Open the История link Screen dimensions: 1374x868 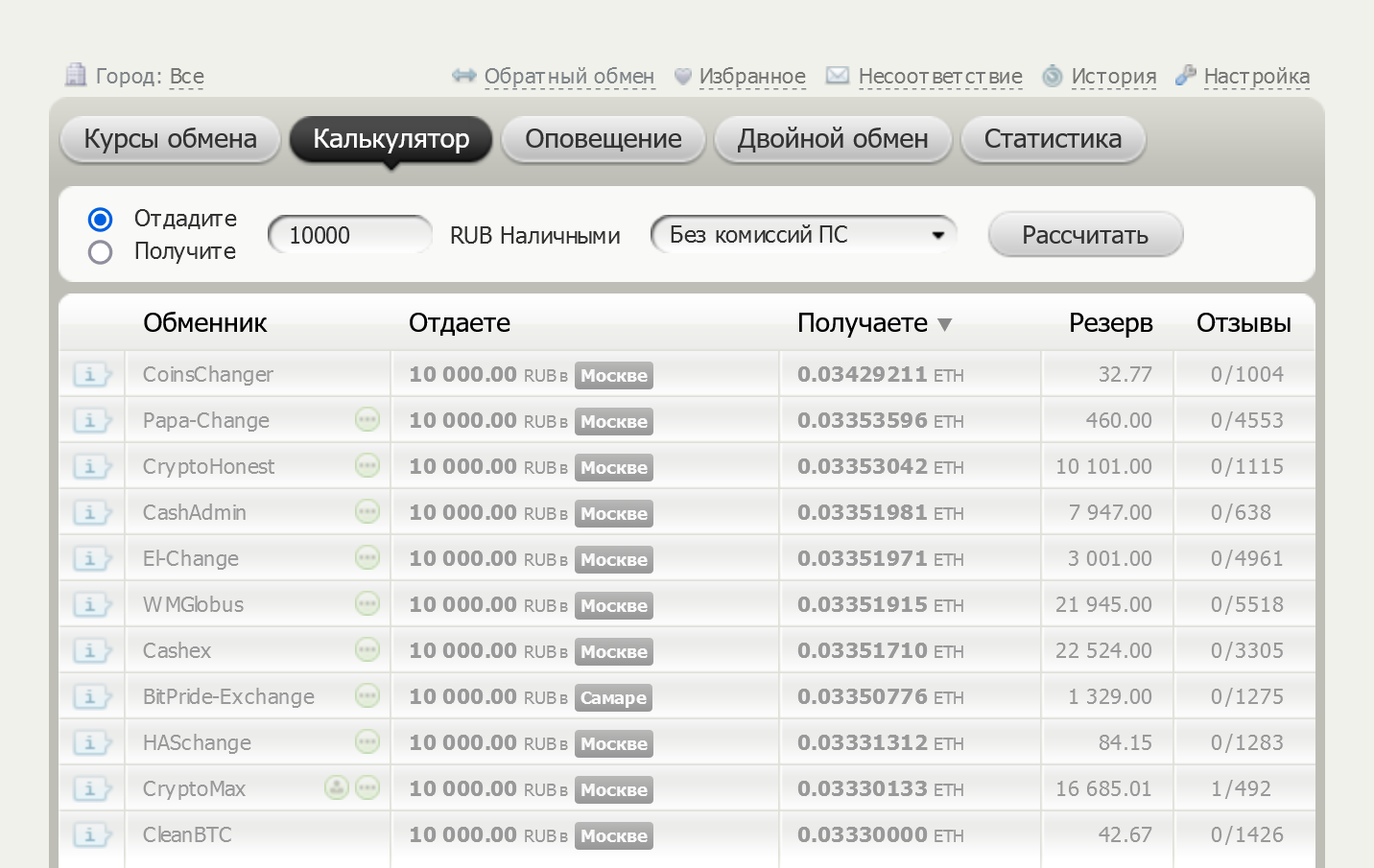point(1113,76)
